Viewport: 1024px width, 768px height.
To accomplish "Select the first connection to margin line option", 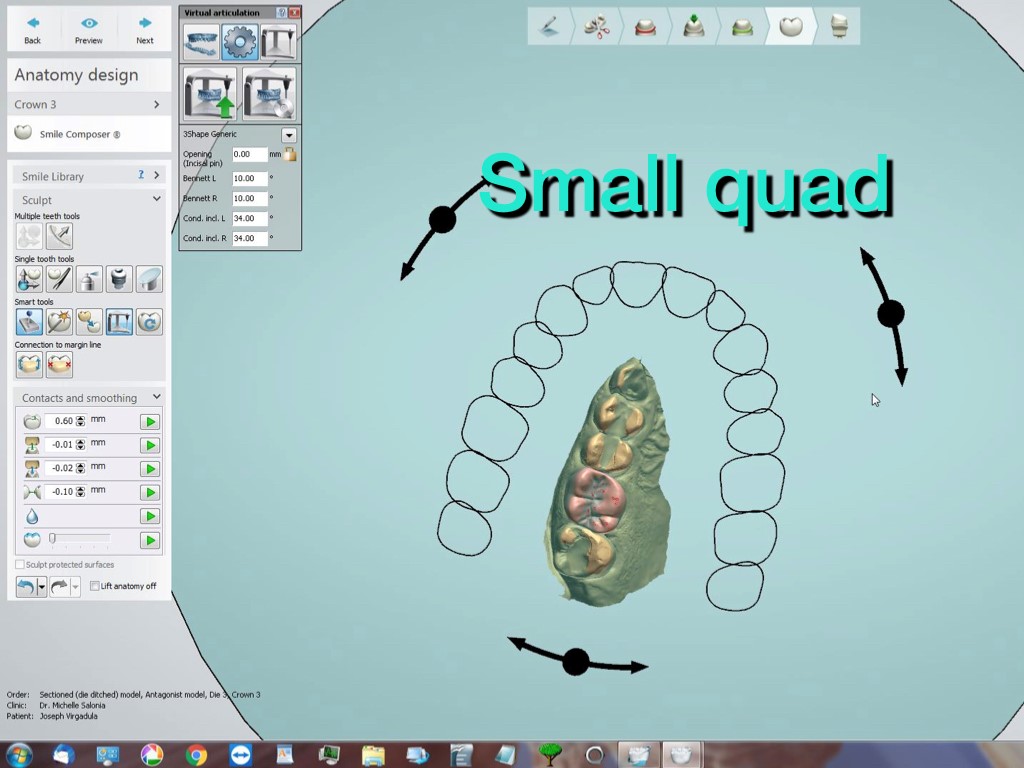I will pyautogui.click(x=29, y=364).
